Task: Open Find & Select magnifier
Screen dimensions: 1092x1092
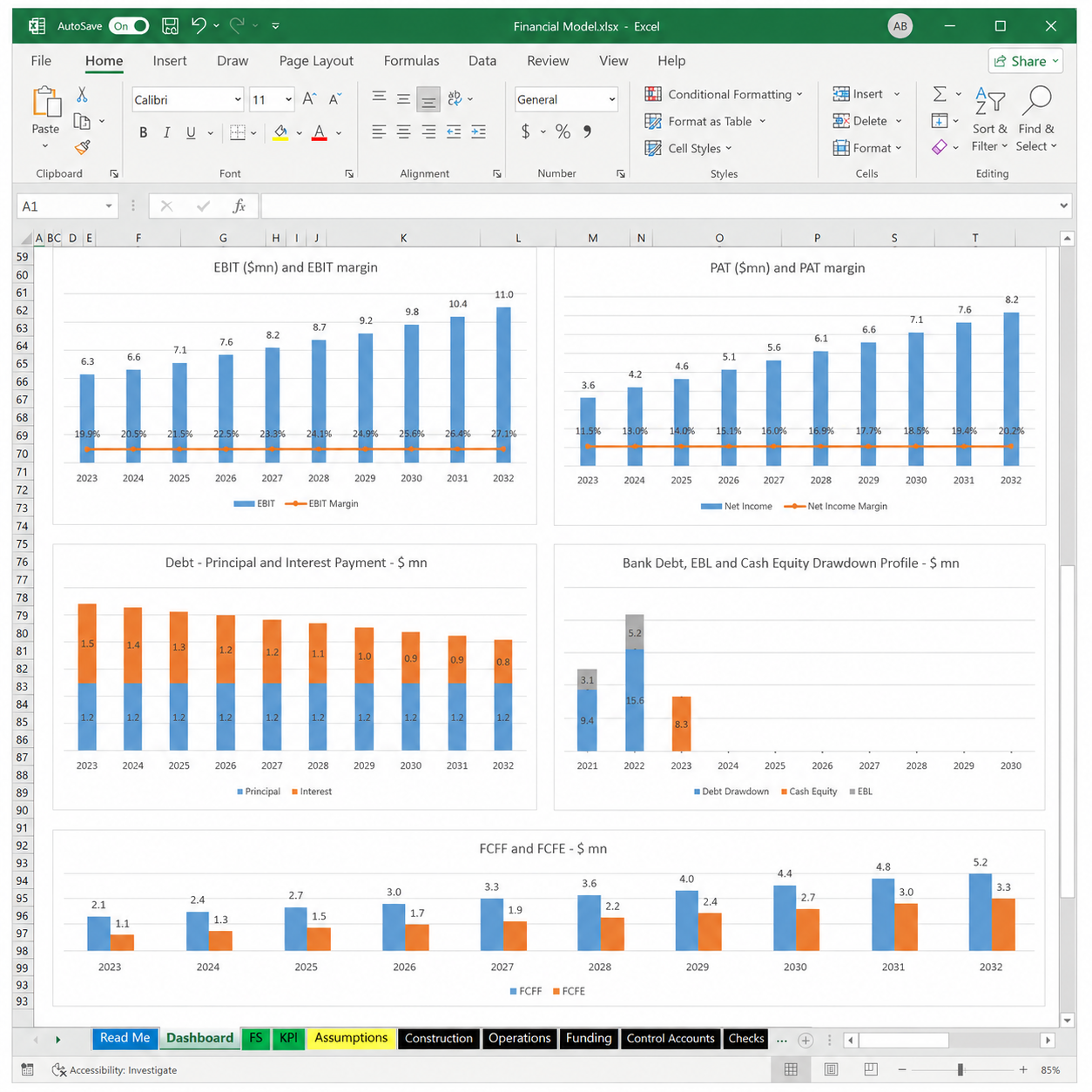Action: click(1036, 120)
